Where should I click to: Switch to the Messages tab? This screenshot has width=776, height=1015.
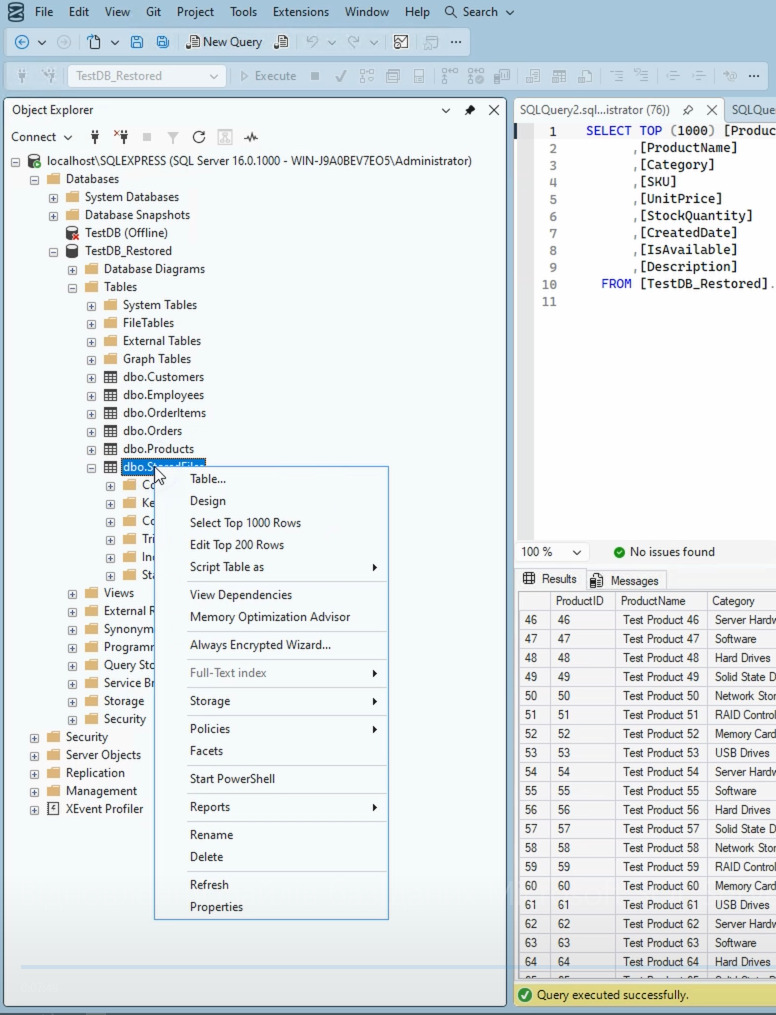pos(625,581)
